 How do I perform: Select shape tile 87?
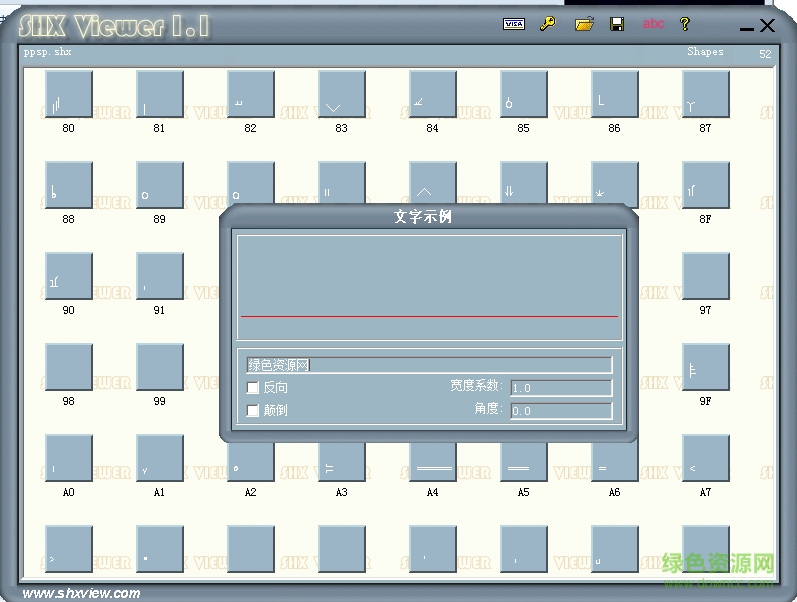pyautogui.click(x=706, y=94)
